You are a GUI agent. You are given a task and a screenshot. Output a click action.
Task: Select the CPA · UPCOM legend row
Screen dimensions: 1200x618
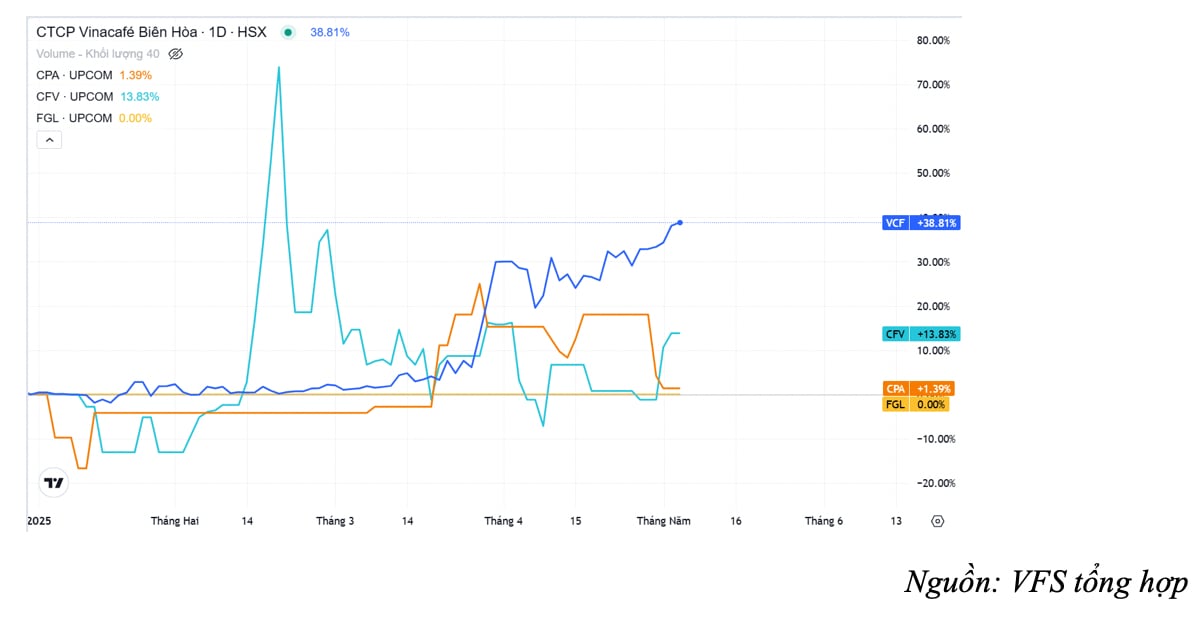coord(94,75)
